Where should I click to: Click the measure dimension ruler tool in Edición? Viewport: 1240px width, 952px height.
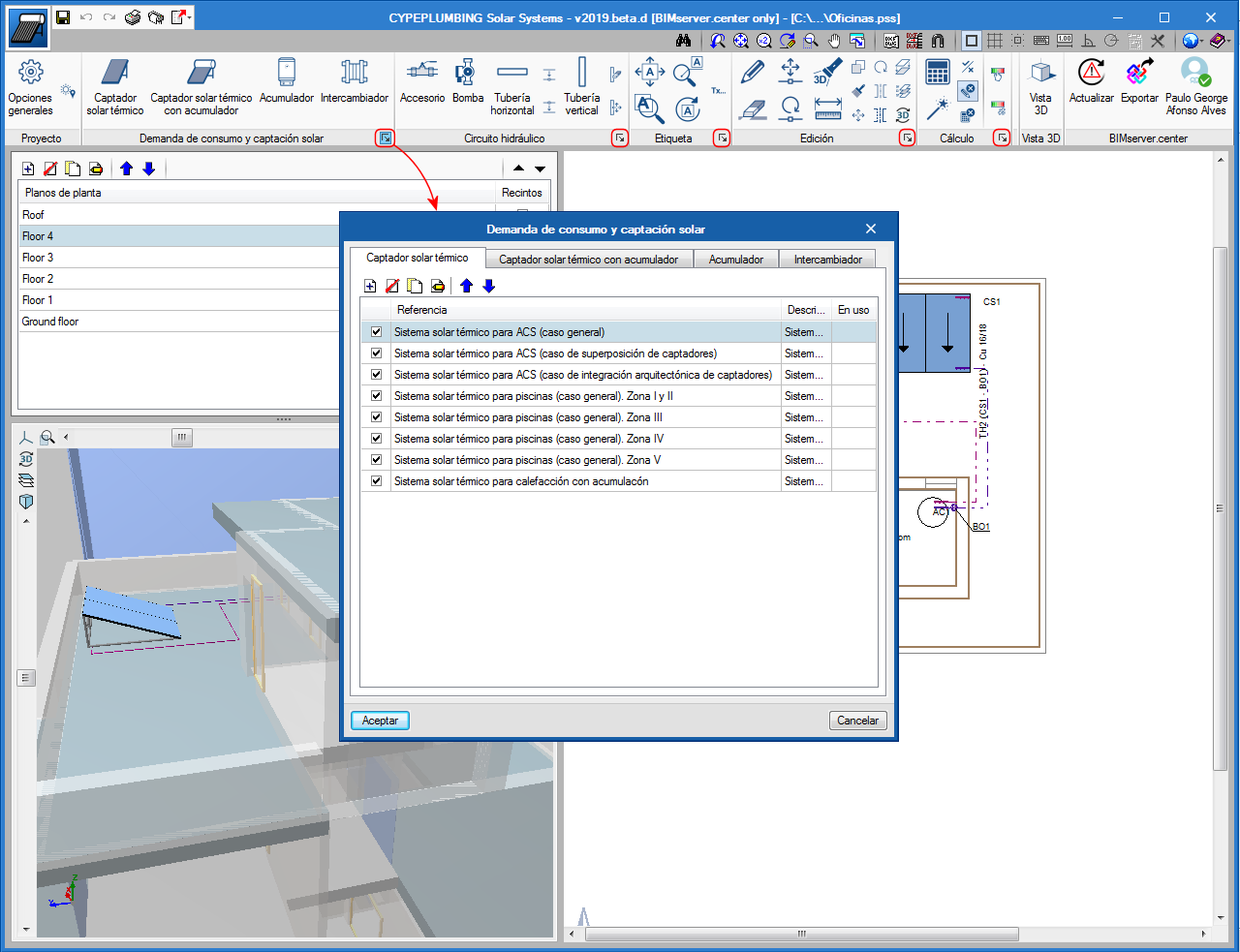point(828,109)
